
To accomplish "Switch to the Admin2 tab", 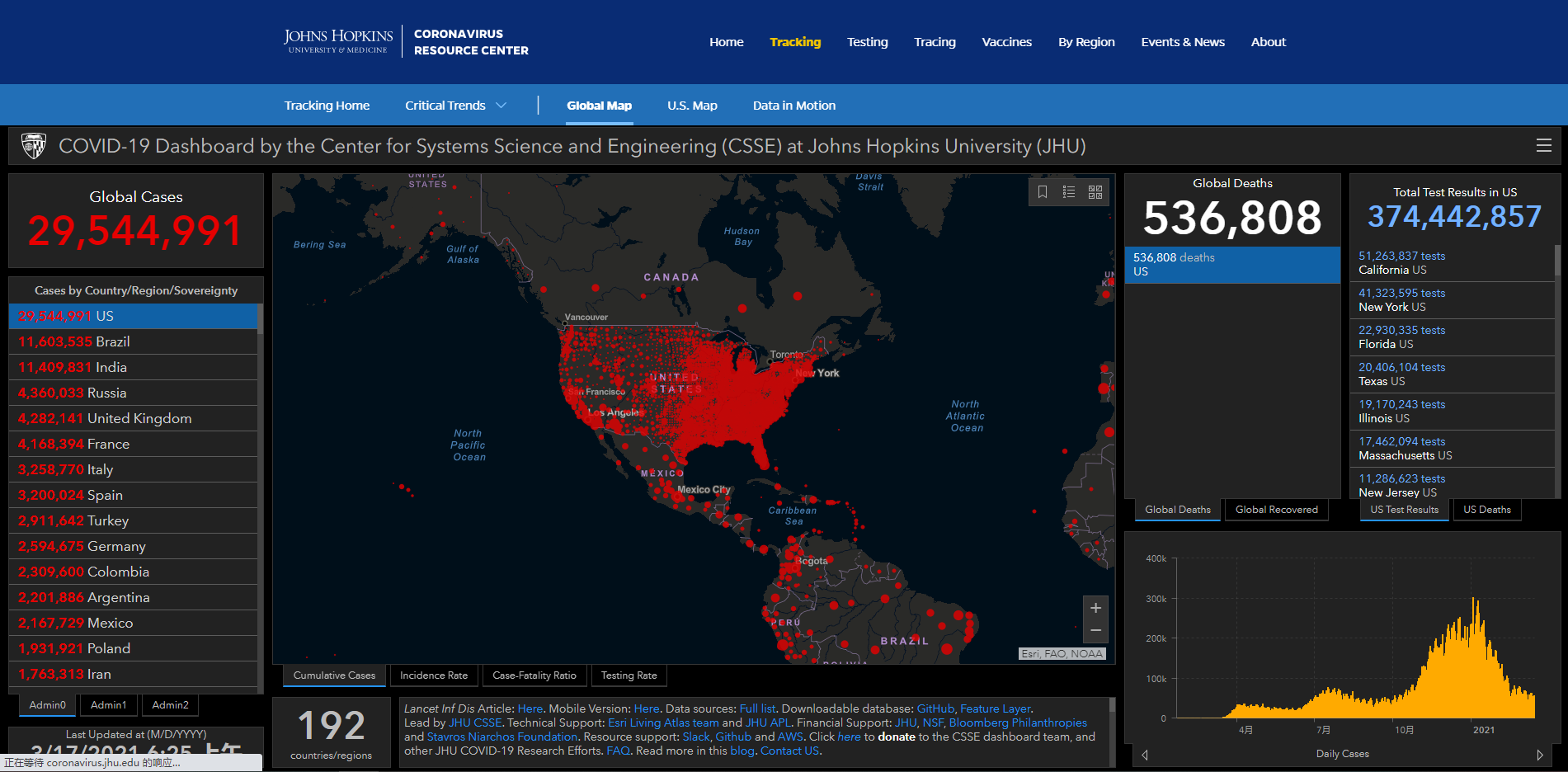I will [171, 705].
